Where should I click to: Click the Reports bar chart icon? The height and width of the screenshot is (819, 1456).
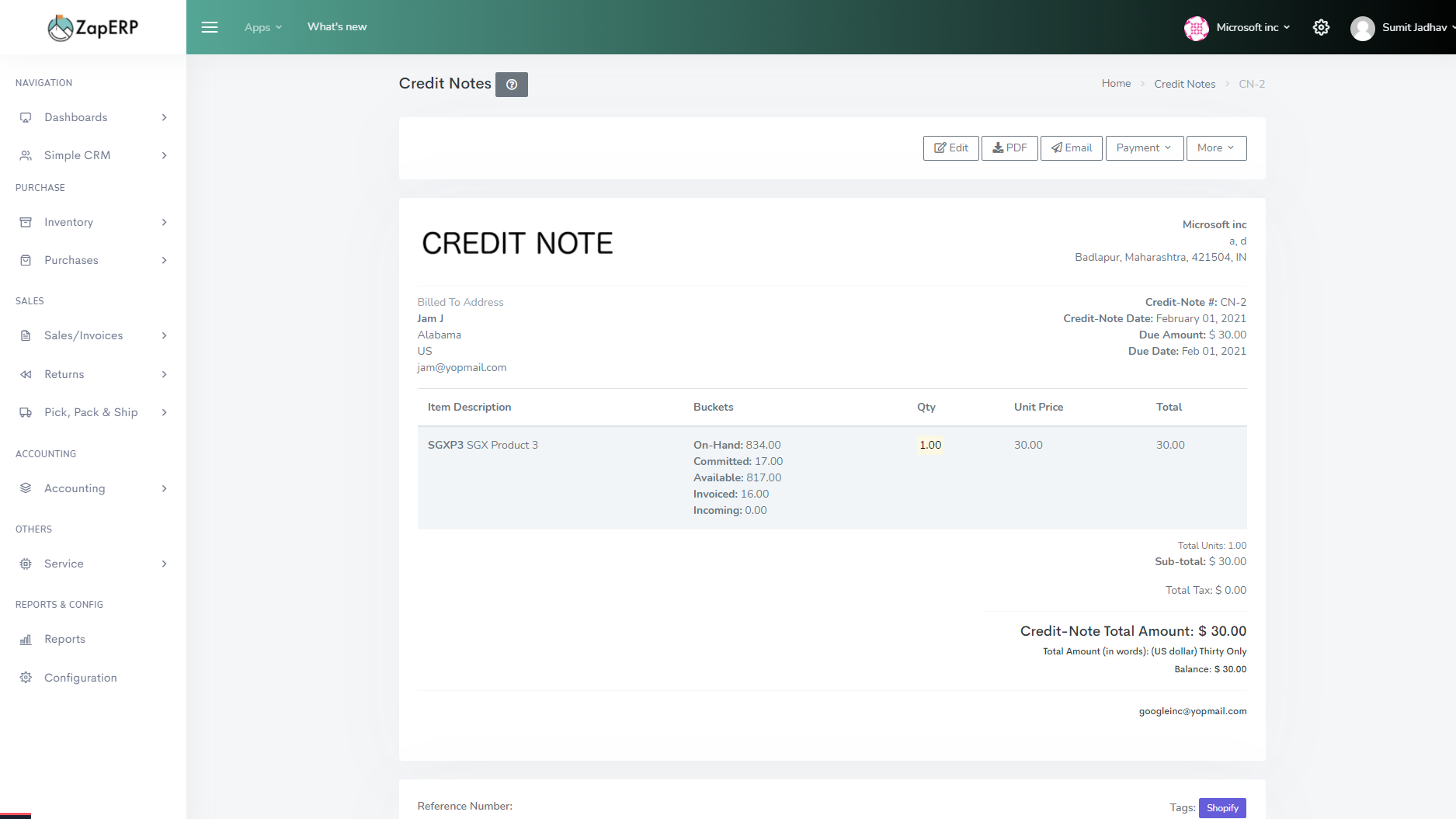[x=26, y=639]
